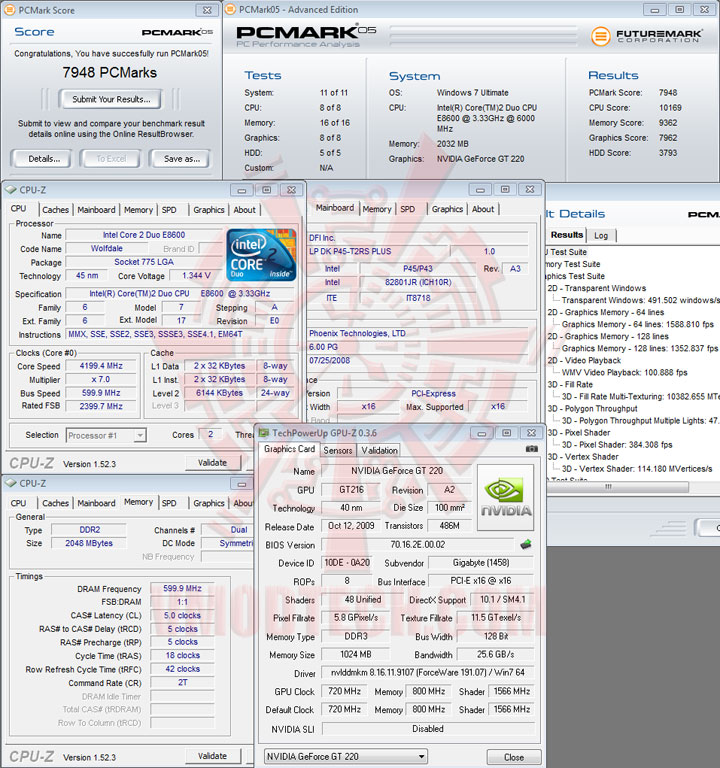Open the Log tab in Result Details

pos(601,236)
